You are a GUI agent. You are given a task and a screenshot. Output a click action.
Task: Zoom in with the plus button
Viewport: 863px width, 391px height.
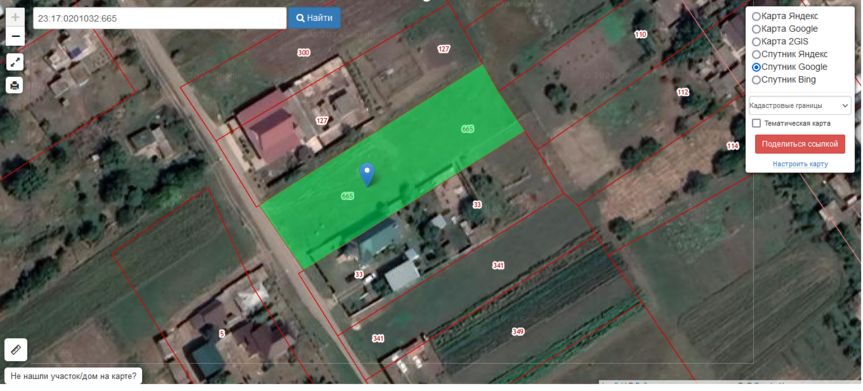coord(15,18)
